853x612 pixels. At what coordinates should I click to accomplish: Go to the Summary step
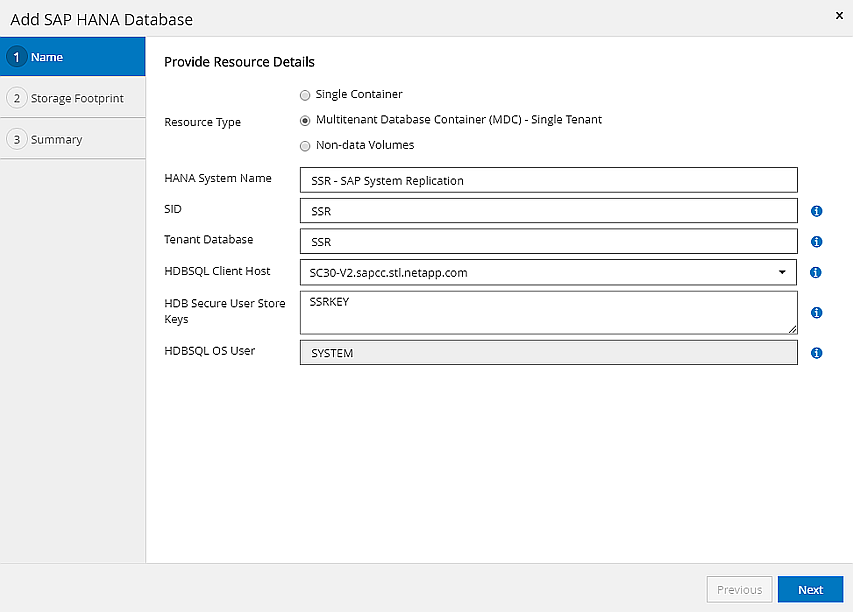coord(56,139)
